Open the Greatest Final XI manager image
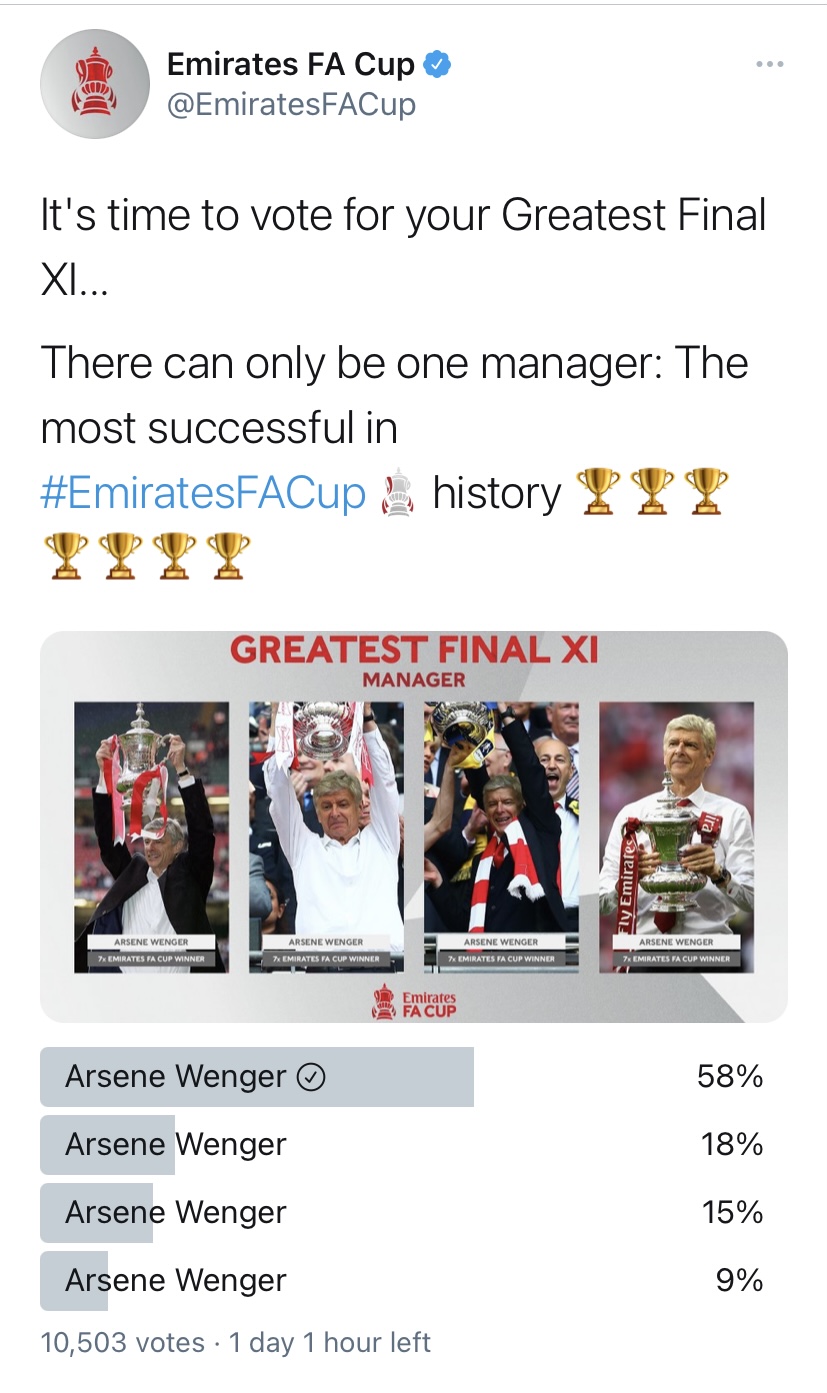Image resolution: width=827 pixels, height=1393 pixels. (414, 827)
